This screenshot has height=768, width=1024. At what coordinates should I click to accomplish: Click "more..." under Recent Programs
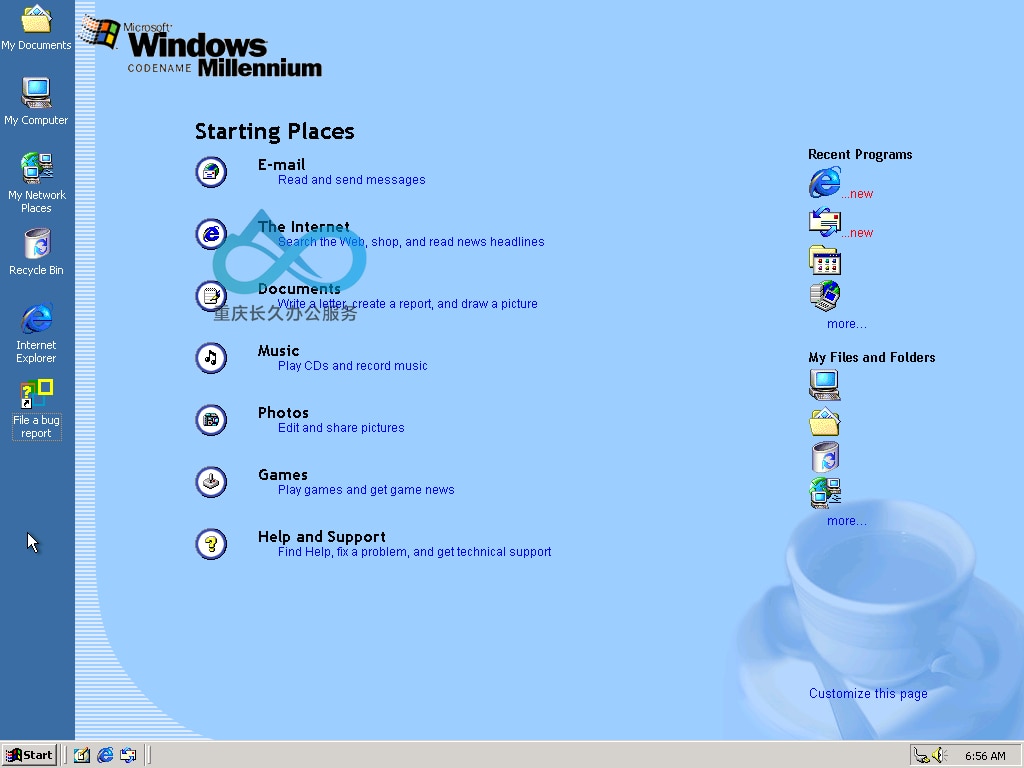846,324
